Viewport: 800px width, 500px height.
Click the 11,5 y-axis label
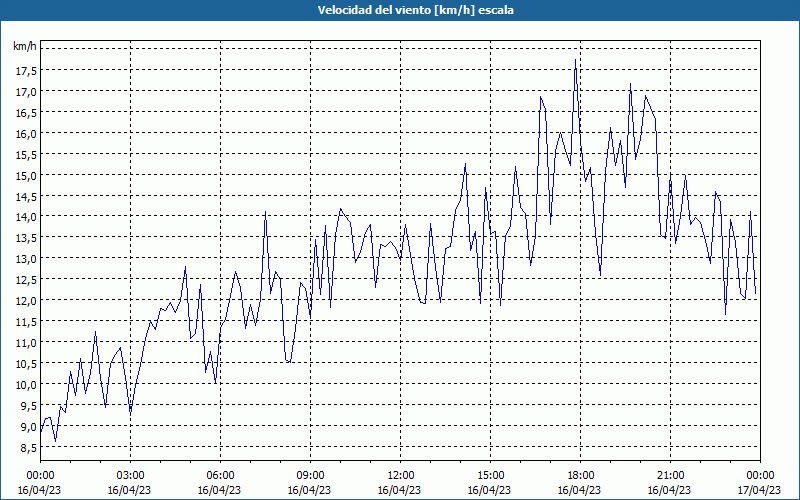click(26, 322)
